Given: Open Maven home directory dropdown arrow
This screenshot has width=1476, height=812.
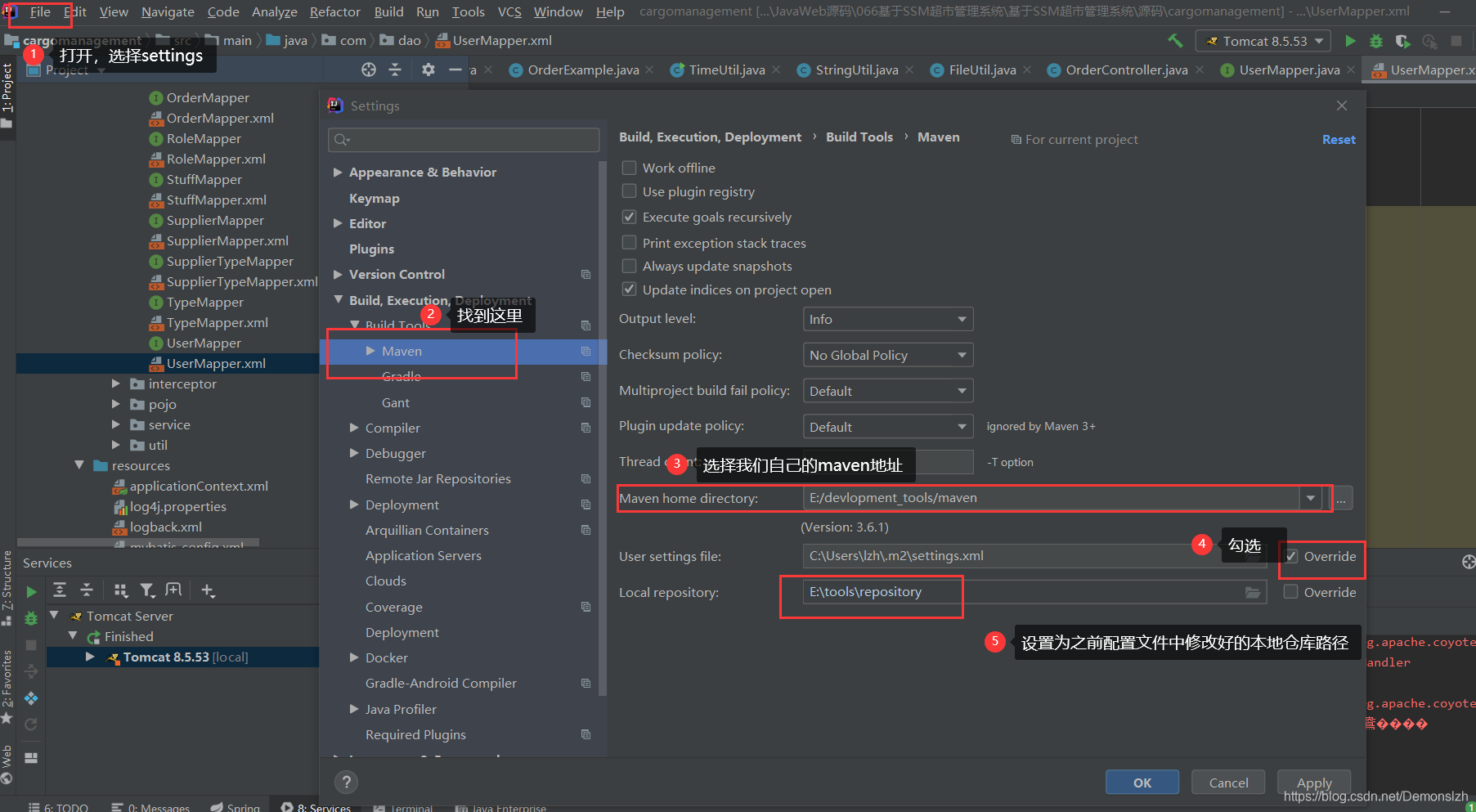Looking at the screenshot, I should [x=1311, y=498].
